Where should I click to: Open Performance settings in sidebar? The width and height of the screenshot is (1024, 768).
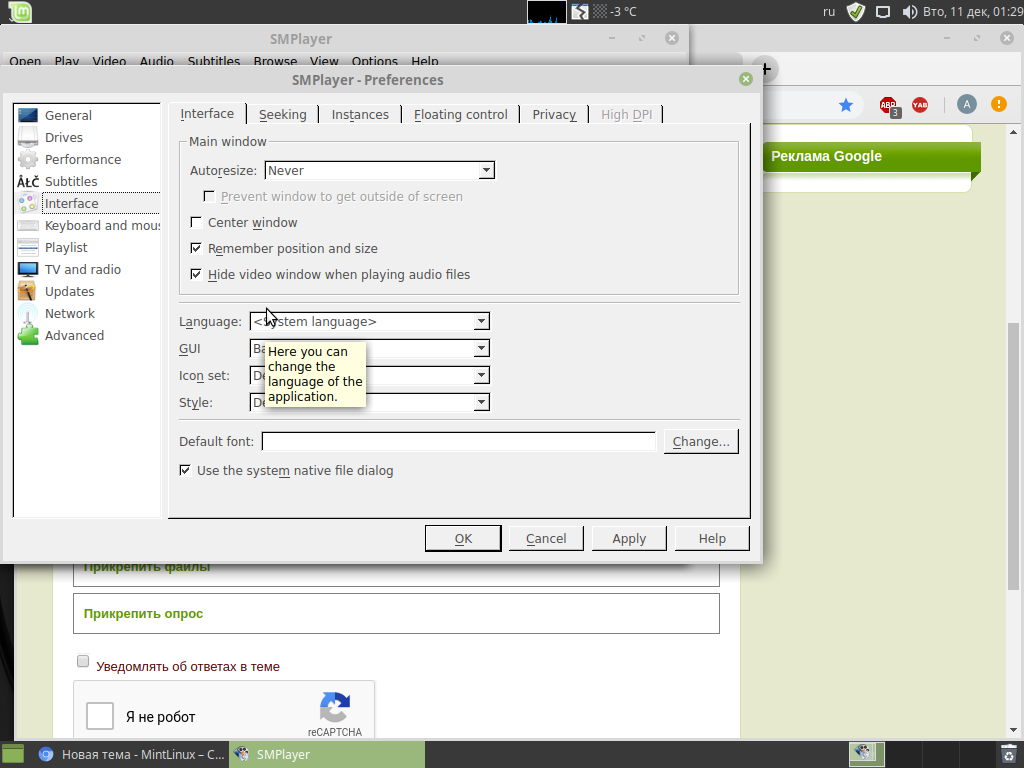pos(82,160)
